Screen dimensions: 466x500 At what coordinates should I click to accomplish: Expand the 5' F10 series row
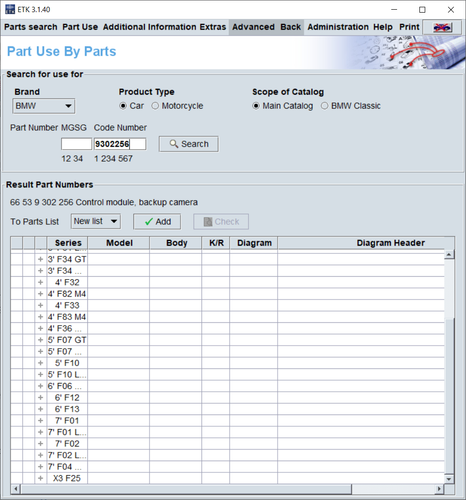(40, 363)
